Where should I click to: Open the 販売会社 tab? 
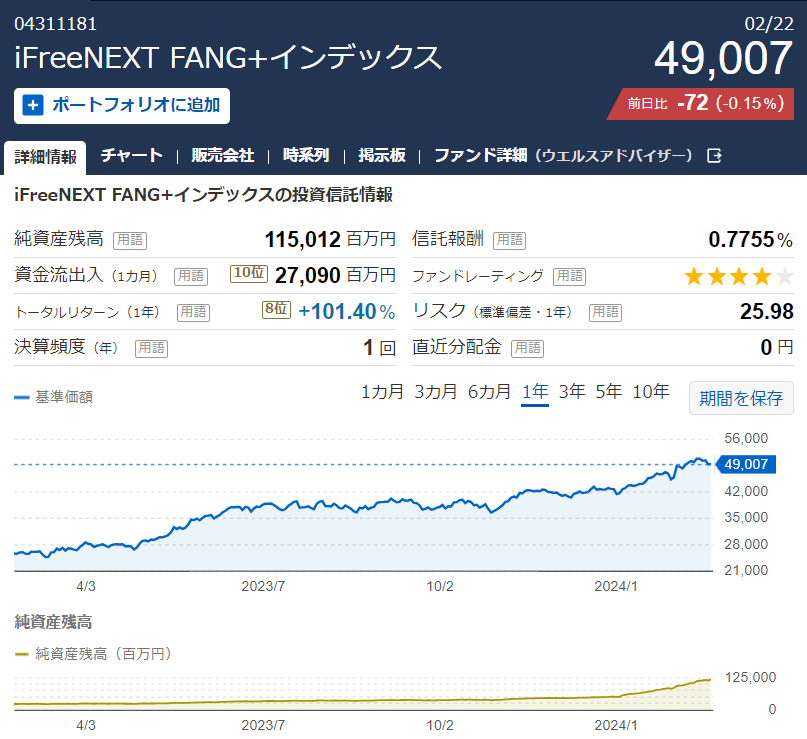pyautogui.click(x=223, y=155)
